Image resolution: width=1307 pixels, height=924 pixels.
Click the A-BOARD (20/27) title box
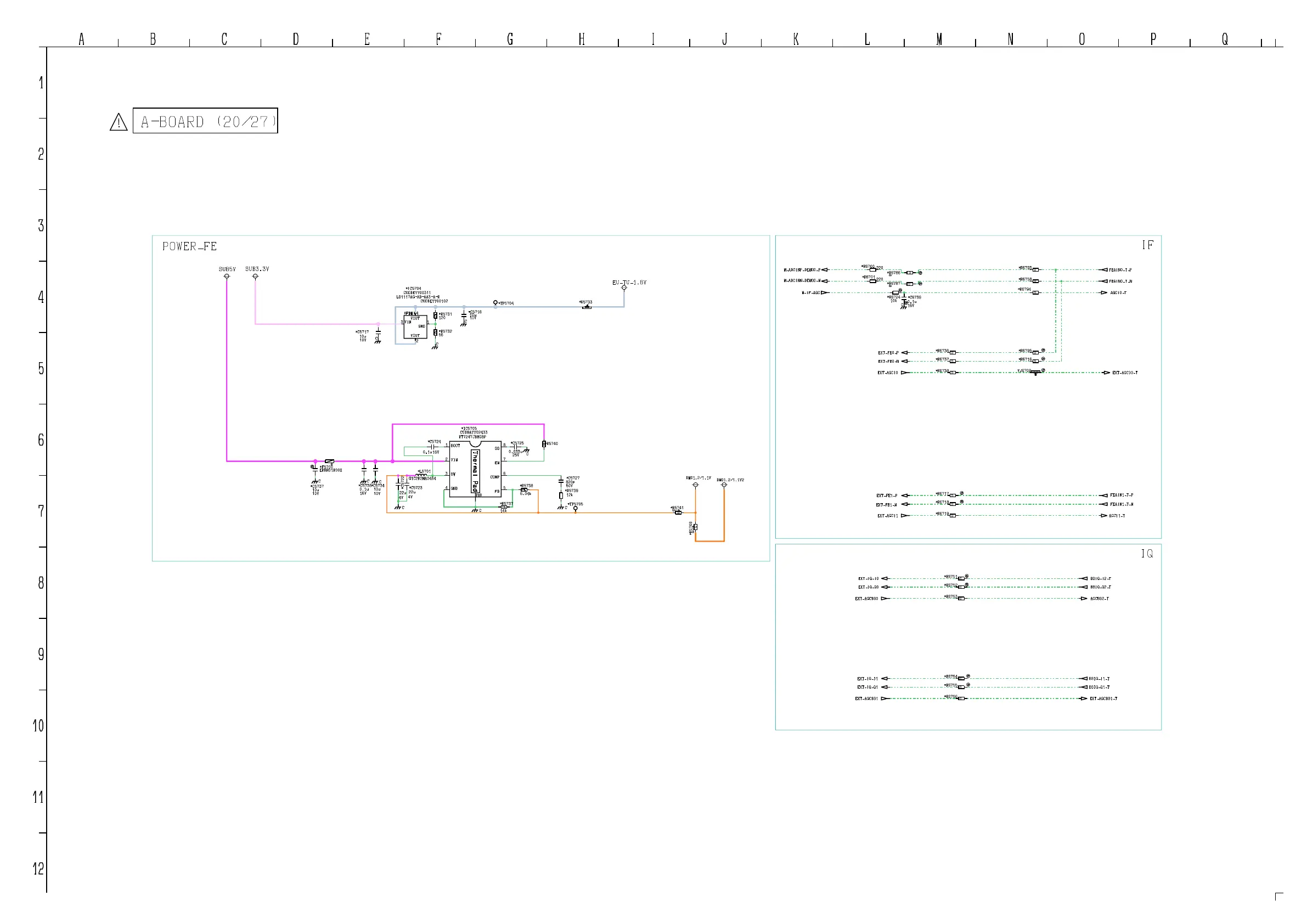[x=205, y=121]
